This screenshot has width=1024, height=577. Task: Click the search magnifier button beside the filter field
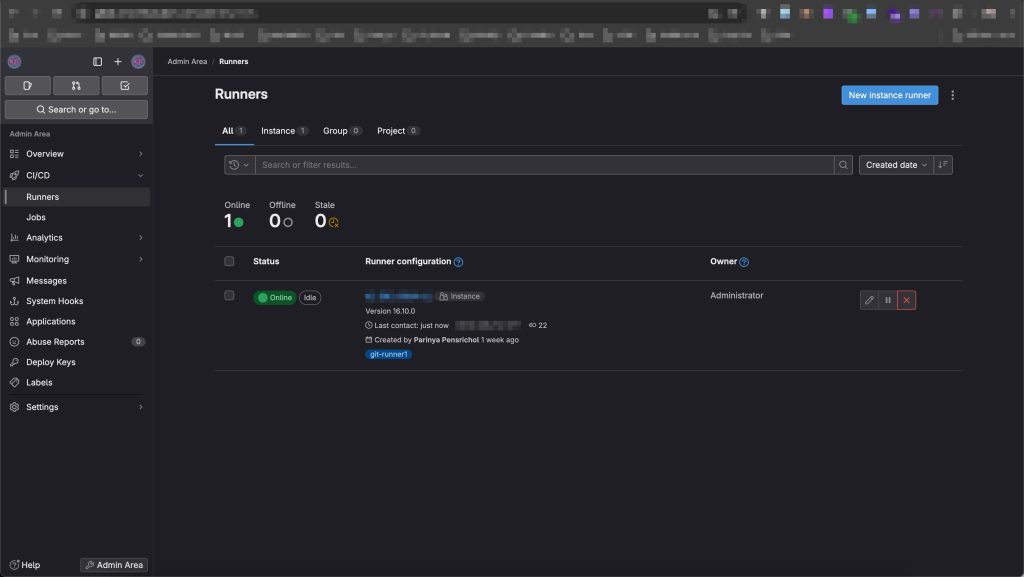pyautogui.click(x=844, y=165)
